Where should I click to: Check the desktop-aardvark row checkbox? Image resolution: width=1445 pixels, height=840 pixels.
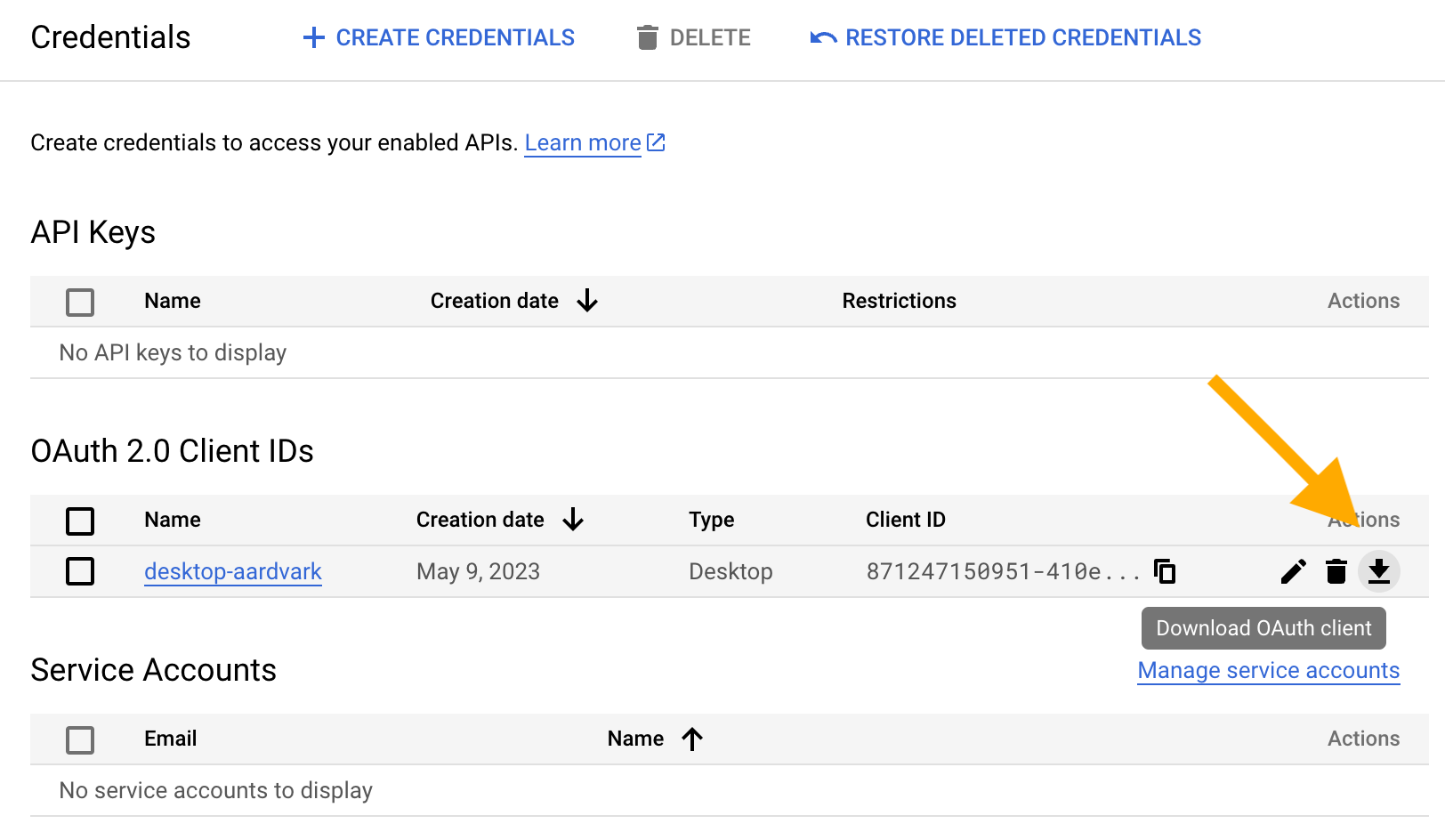[x=80, y=572]
